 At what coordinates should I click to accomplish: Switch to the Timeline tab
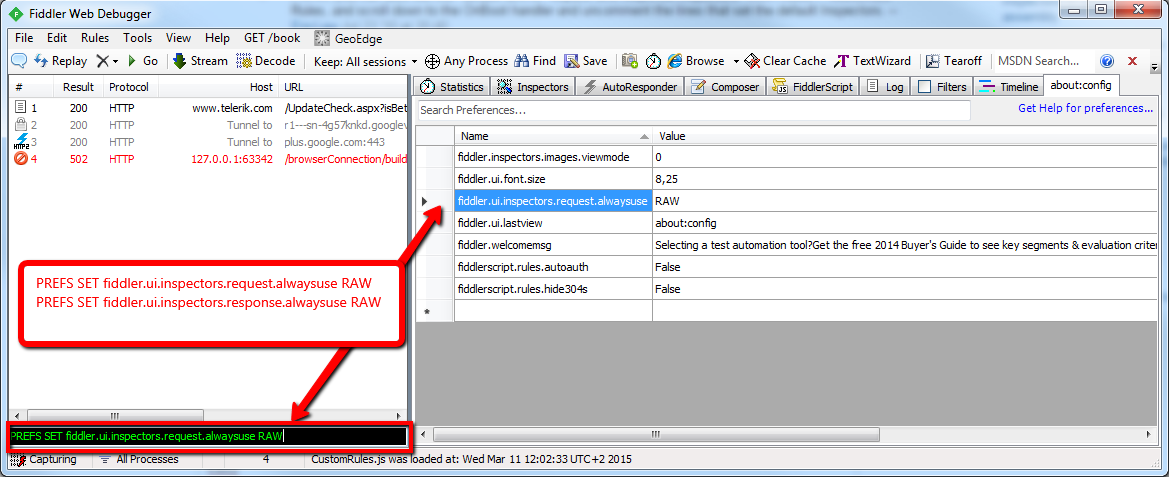point(1009,86)
